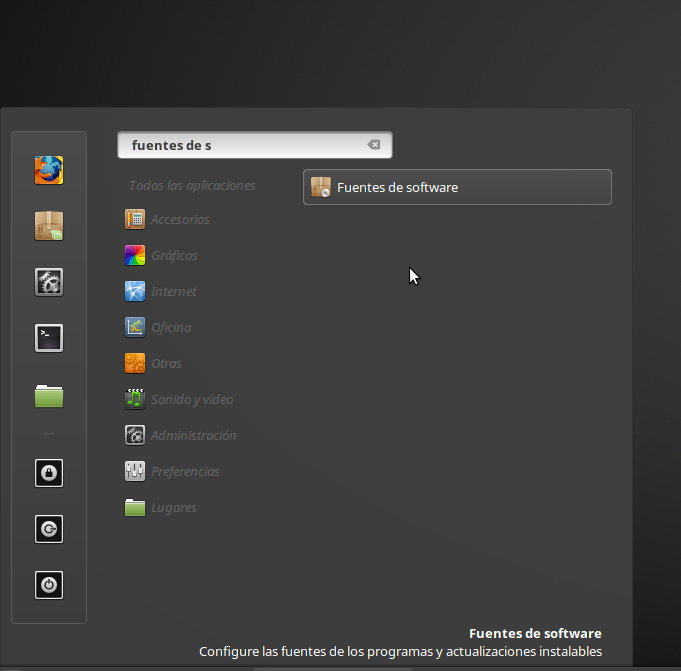Click the Log out button
Screen dimensions: 681x671
coord(49,529)
